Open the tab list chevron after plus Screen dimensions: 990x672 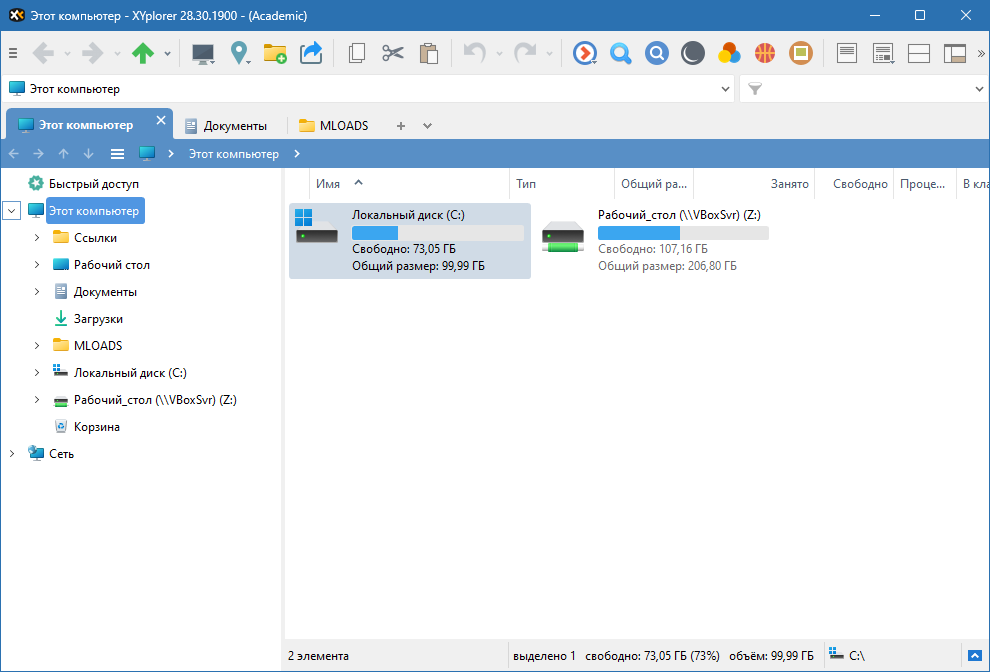tap(427, 126)
